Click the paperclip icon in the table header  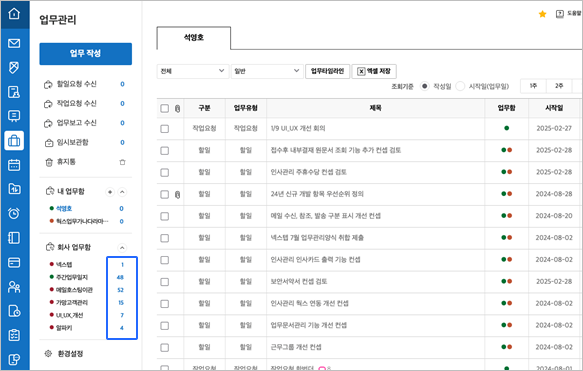[177, 109]
